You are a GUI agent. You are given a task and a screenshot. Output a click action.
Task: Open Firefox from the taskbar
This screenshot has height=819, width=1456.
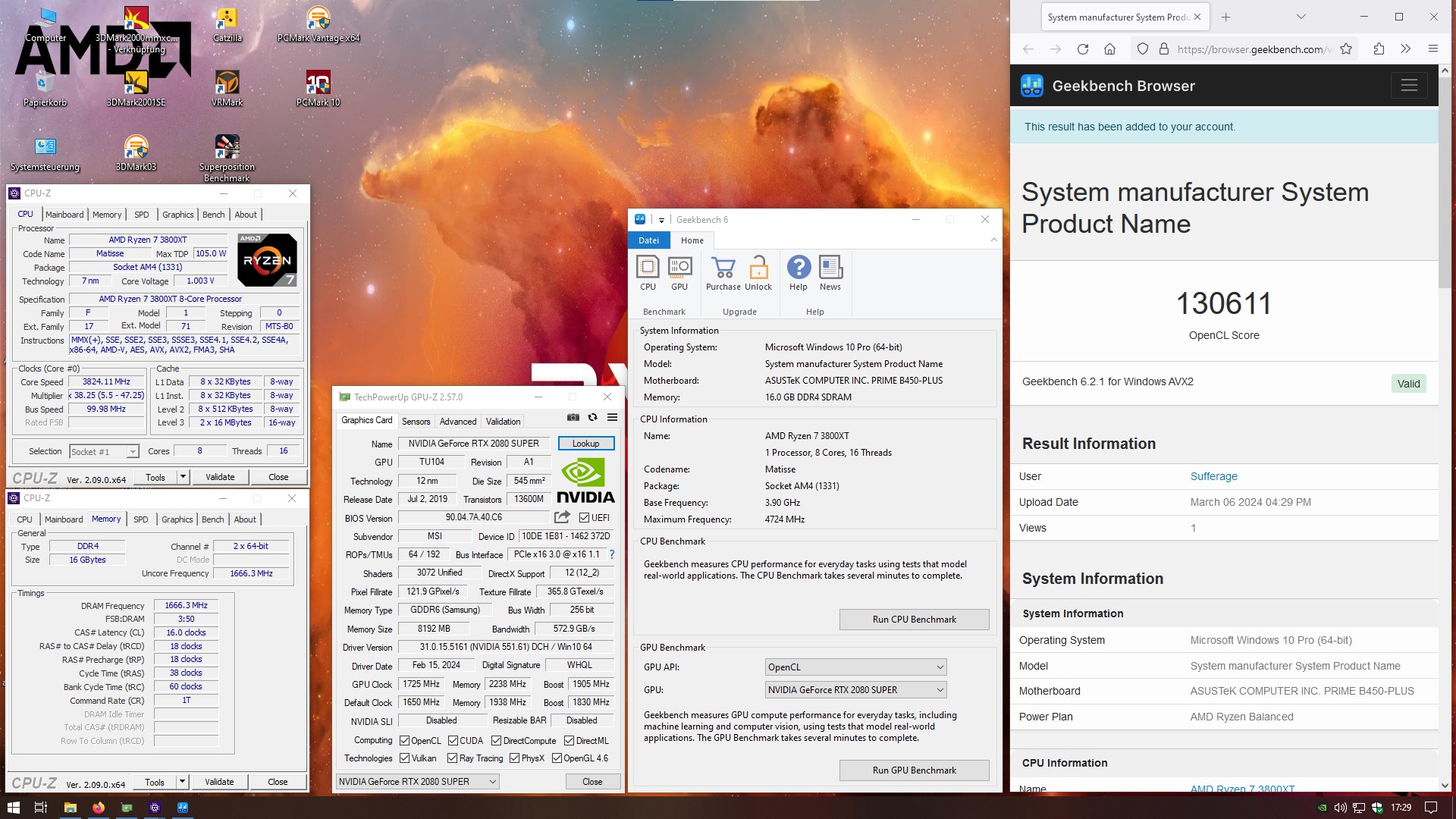click(x=98, y=808)
